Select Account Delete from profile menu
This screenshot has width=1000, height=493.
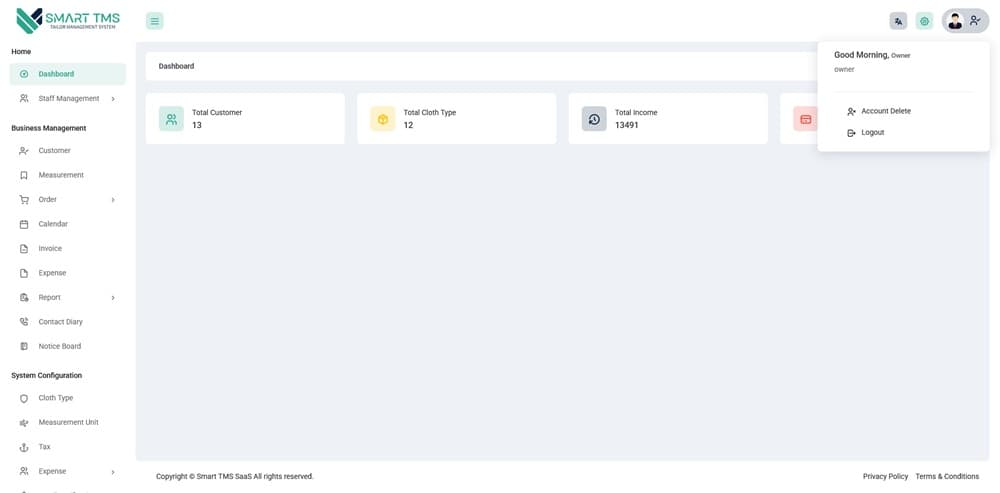885,111
